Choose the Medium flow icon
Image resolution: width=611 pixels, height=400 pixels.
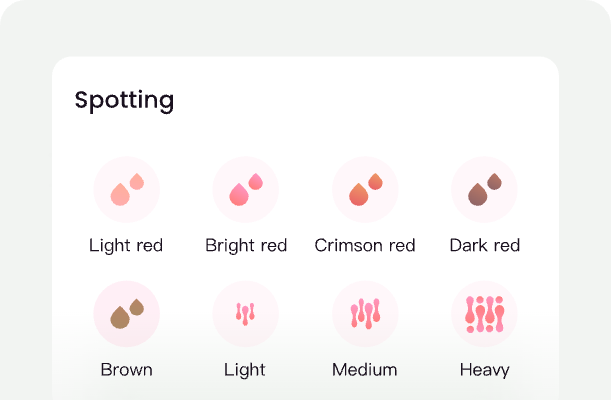point(365,313)
